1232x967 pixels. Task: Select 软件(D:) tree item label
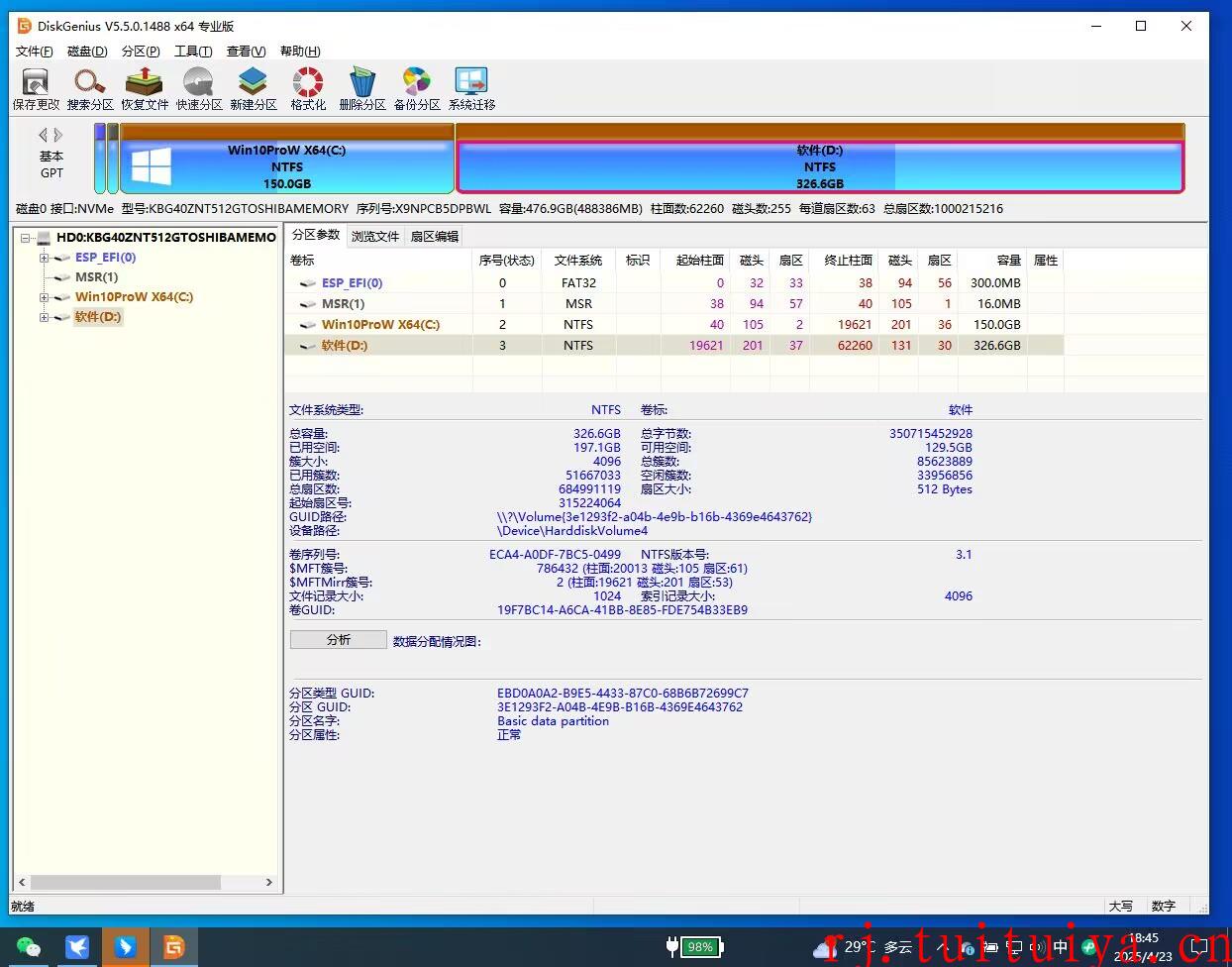tap(98, 317)
